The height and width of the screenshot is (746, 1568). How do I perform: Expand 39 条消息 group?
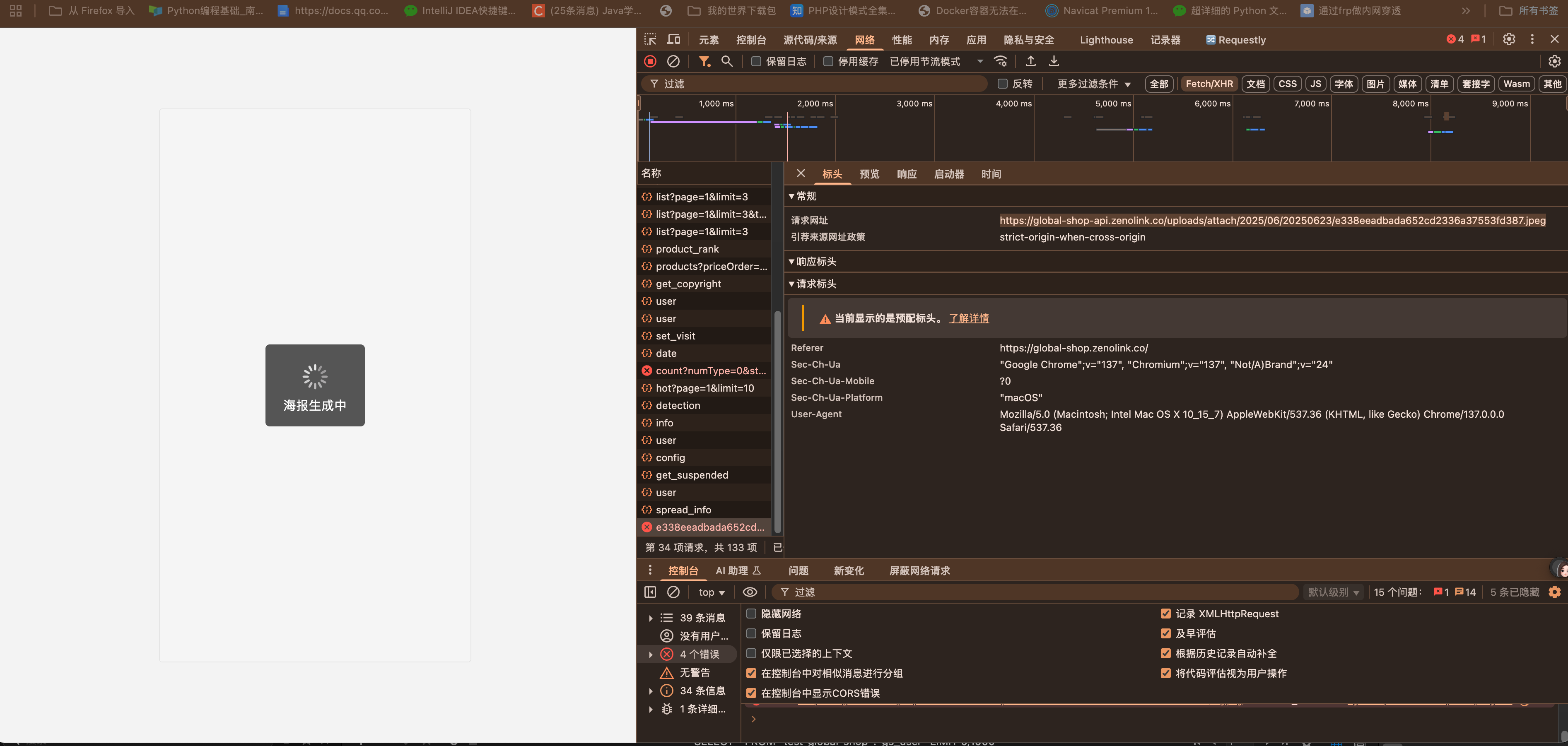point(651,618)
